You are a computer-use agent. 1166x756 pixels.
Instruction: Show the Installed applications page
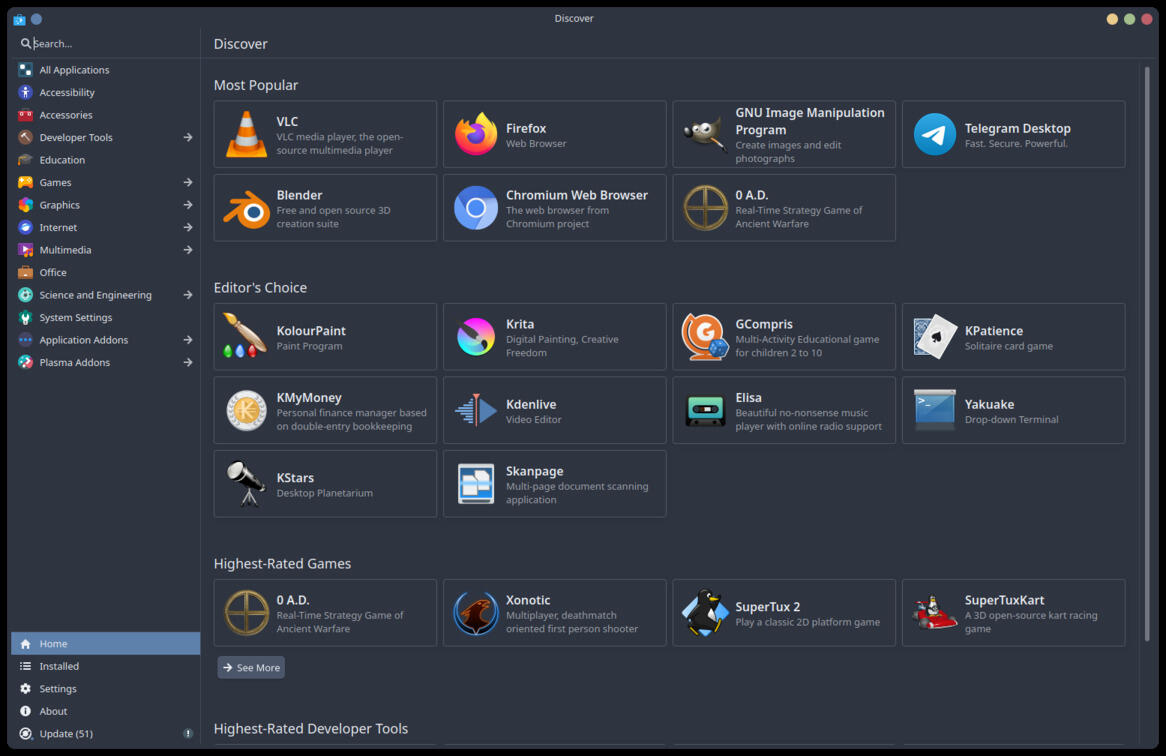(x=106, y=666)
